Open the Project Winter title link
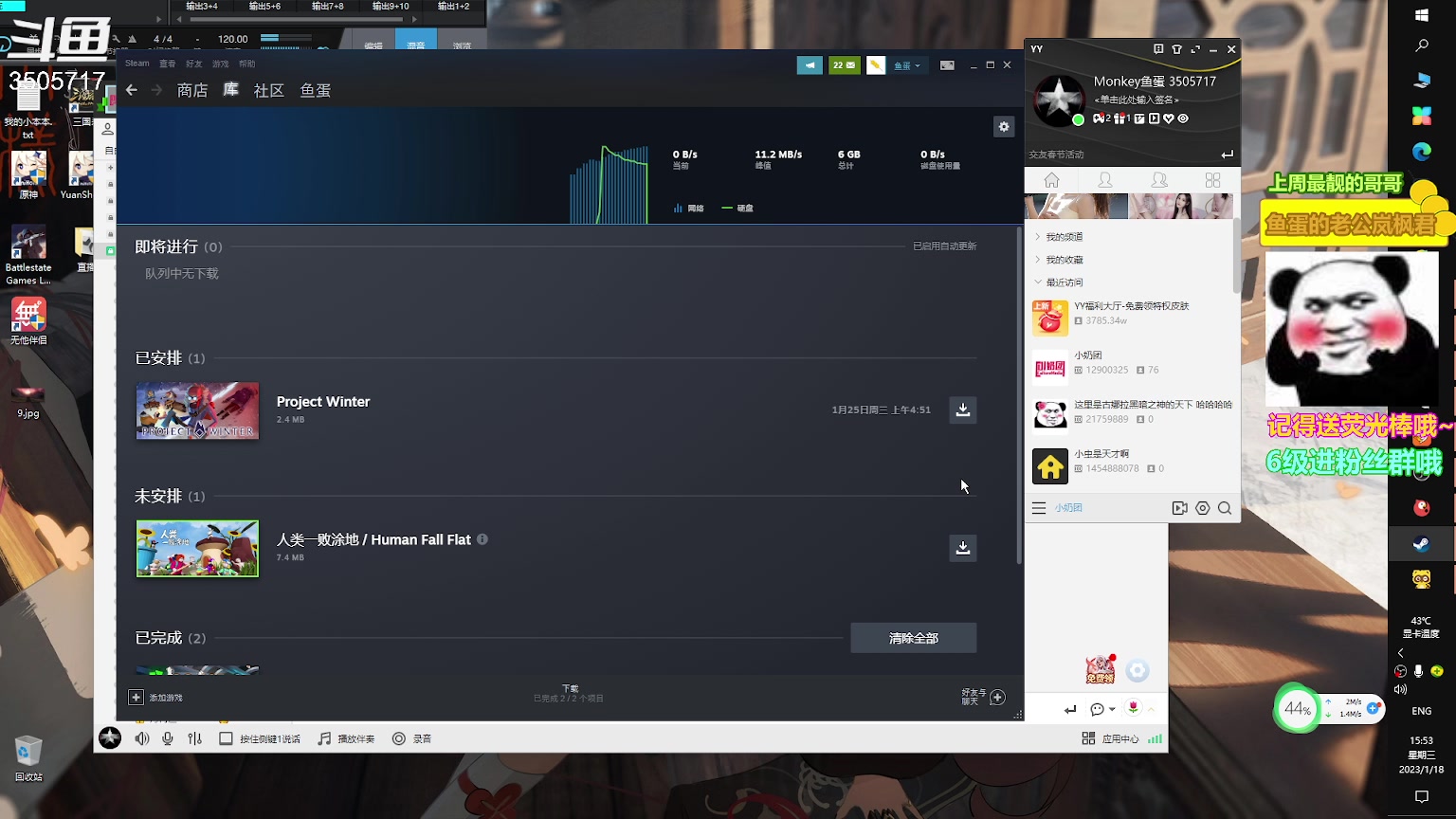 pos(323,402)
